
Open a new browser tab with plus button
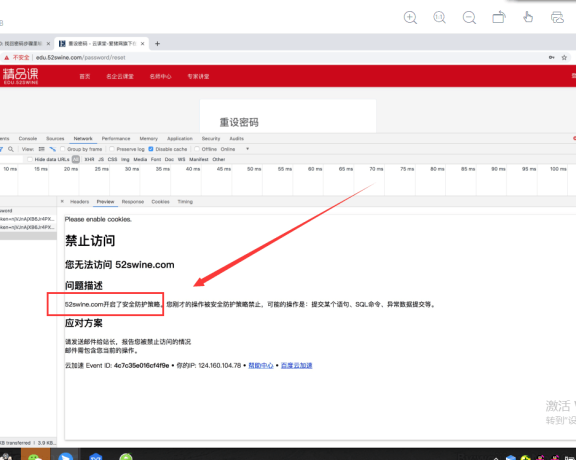pyautogui.click(x=157, y=44)
